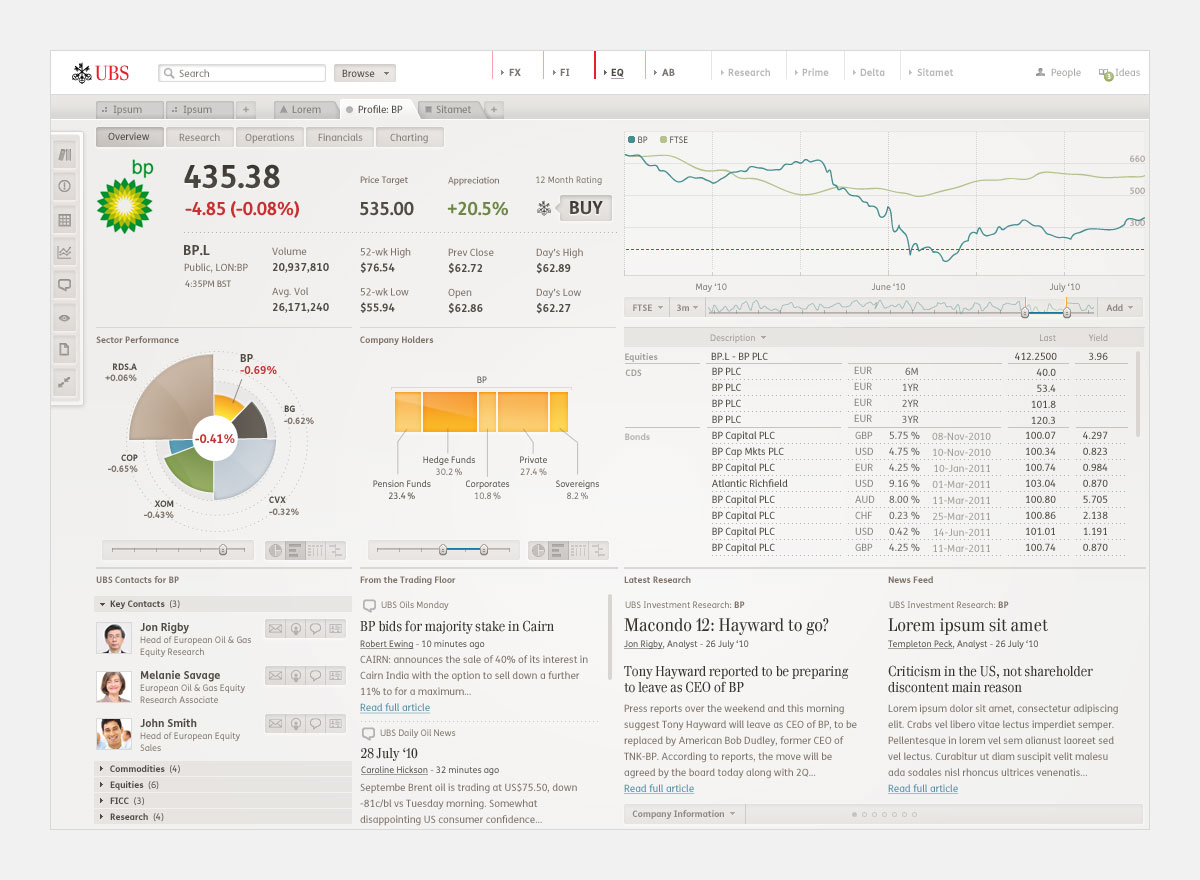
Task: Switch Company Holders to pie chart view
Action: pos(539,550)
